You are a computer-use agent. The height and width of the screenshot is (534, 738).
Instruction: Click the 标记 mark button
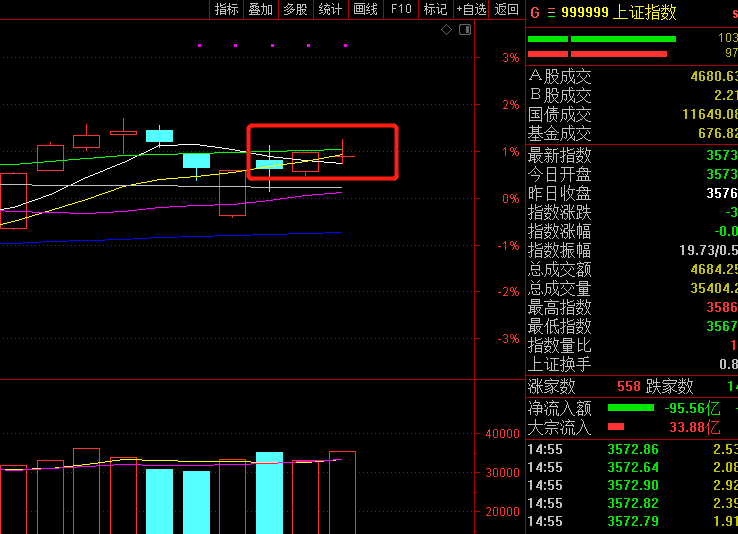pyautogui.click(x=435, y=9)
